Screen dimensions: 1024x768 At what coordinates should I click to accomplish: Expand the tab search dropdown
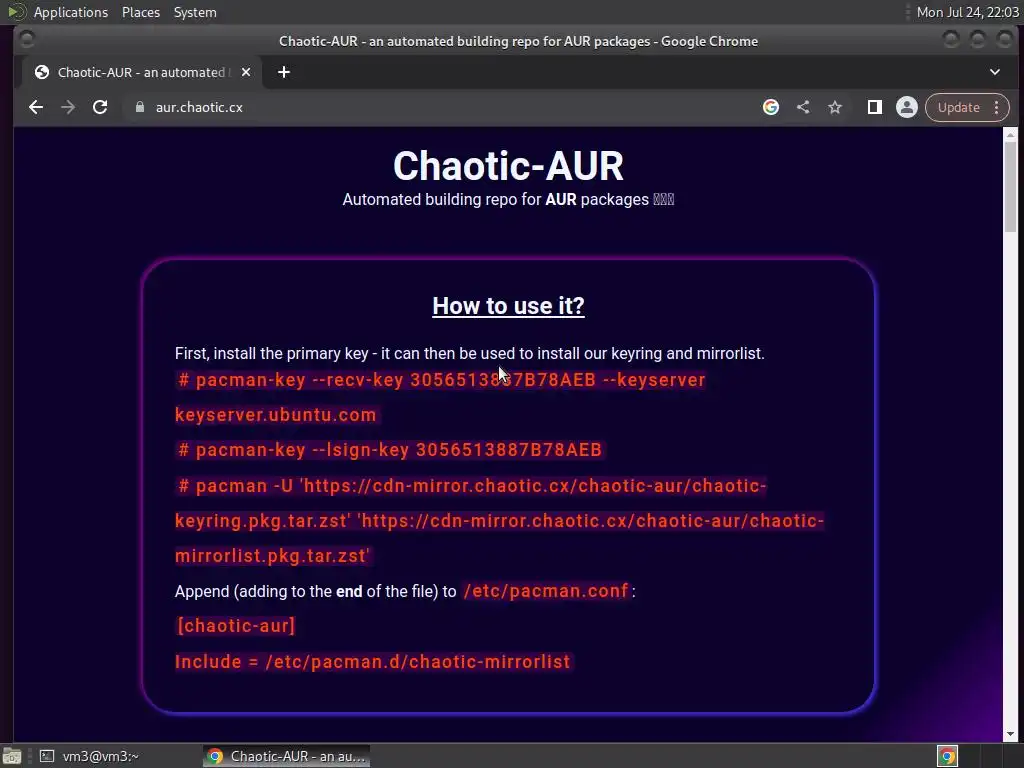click(x=995, y=72)
